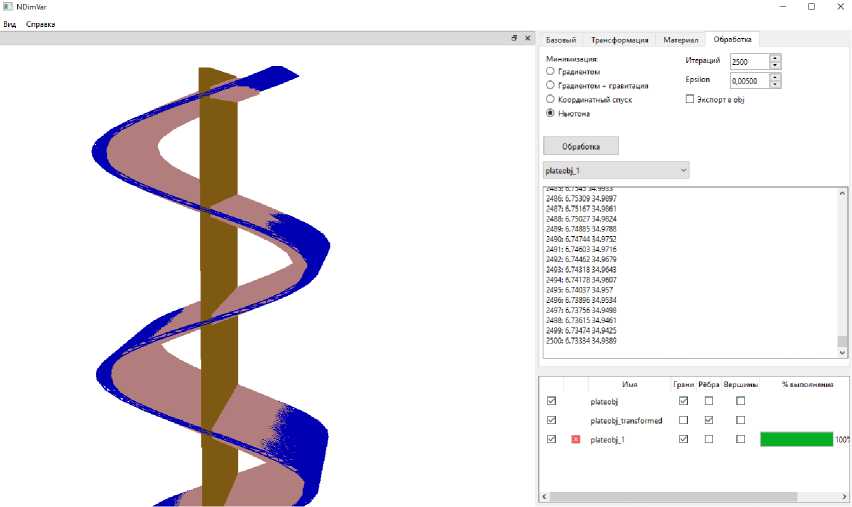Click log line beginning with 2499:
The height and width of the screenshot is (507, 852).
click(581, 330)
